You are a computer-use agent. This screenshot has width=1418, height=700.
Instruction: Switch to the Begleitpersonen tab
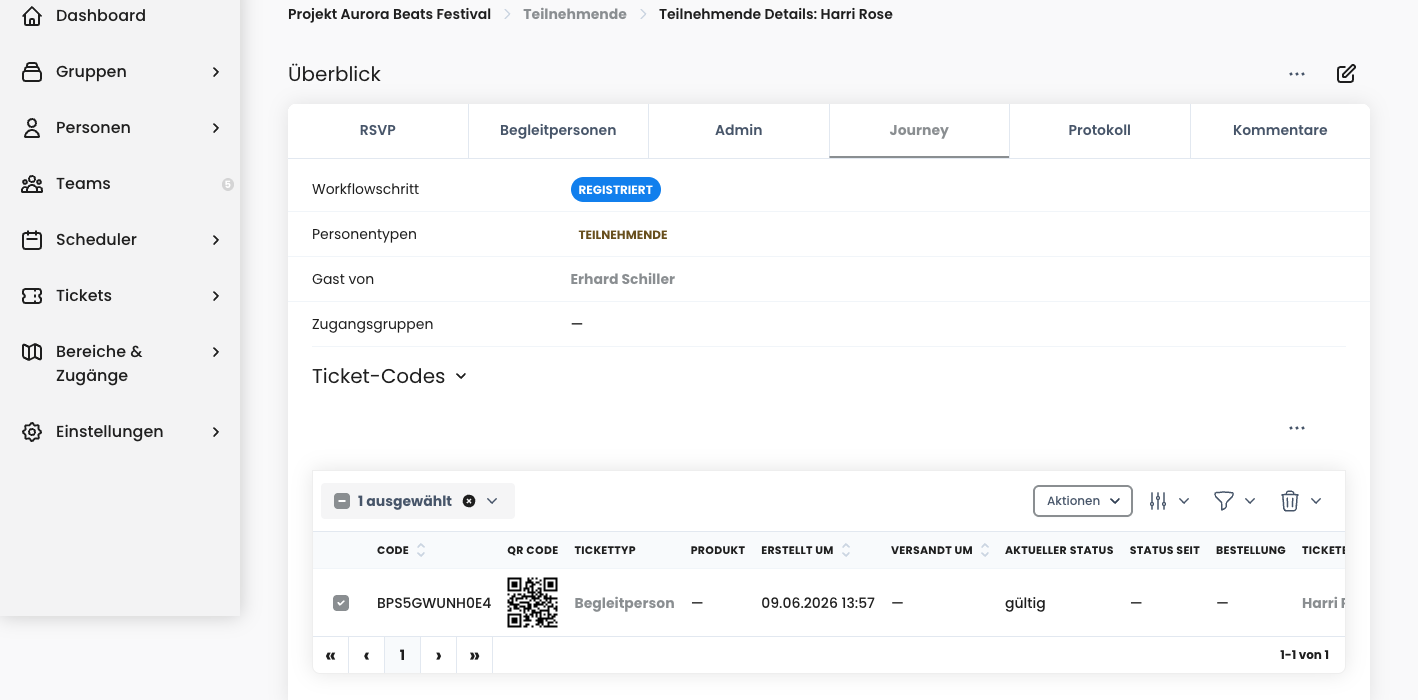click(558, 131)
